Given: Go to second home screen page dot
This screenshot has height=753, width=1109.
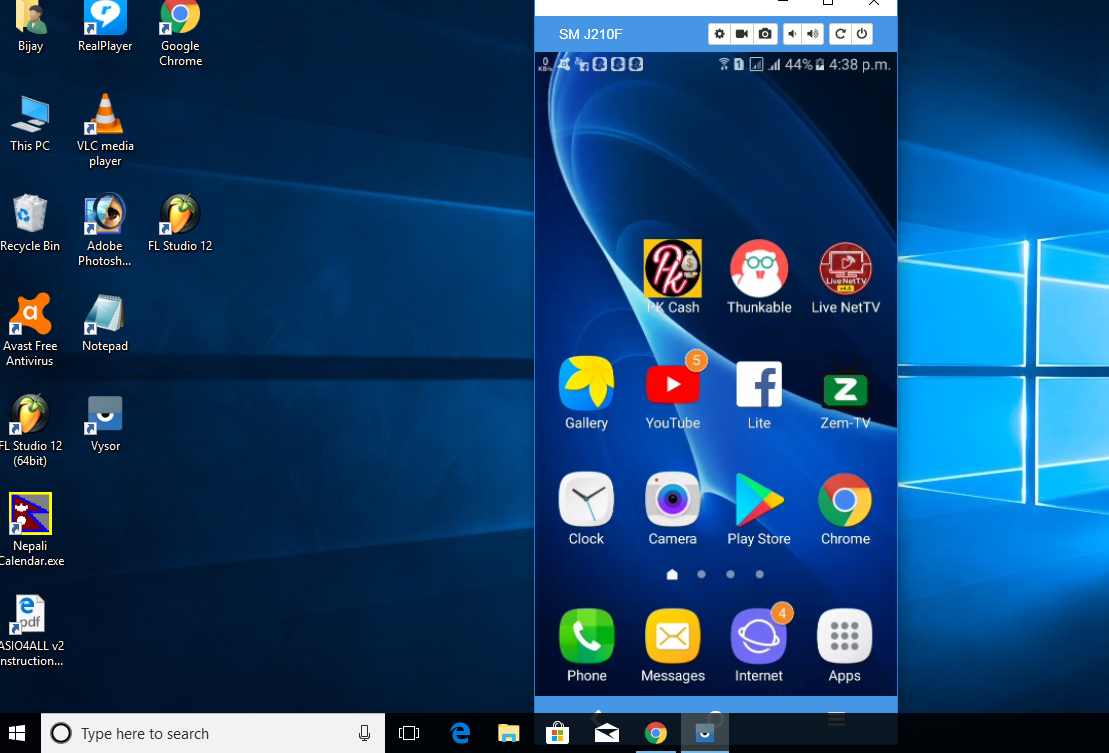Looking at the screenshot, I should (701, 574).
